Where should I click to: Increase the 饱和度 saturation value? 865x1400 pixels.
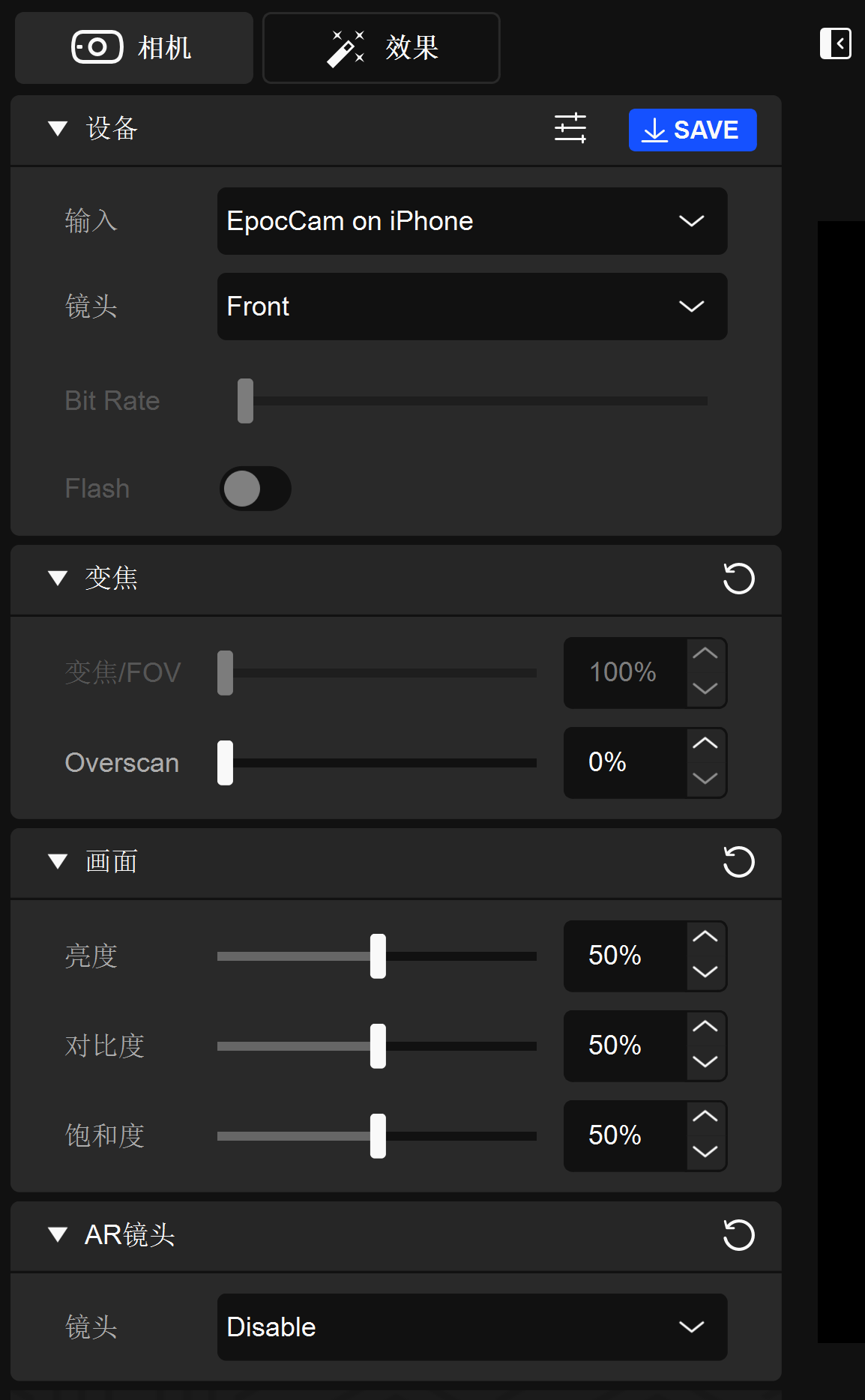(x=705, y=1117)
